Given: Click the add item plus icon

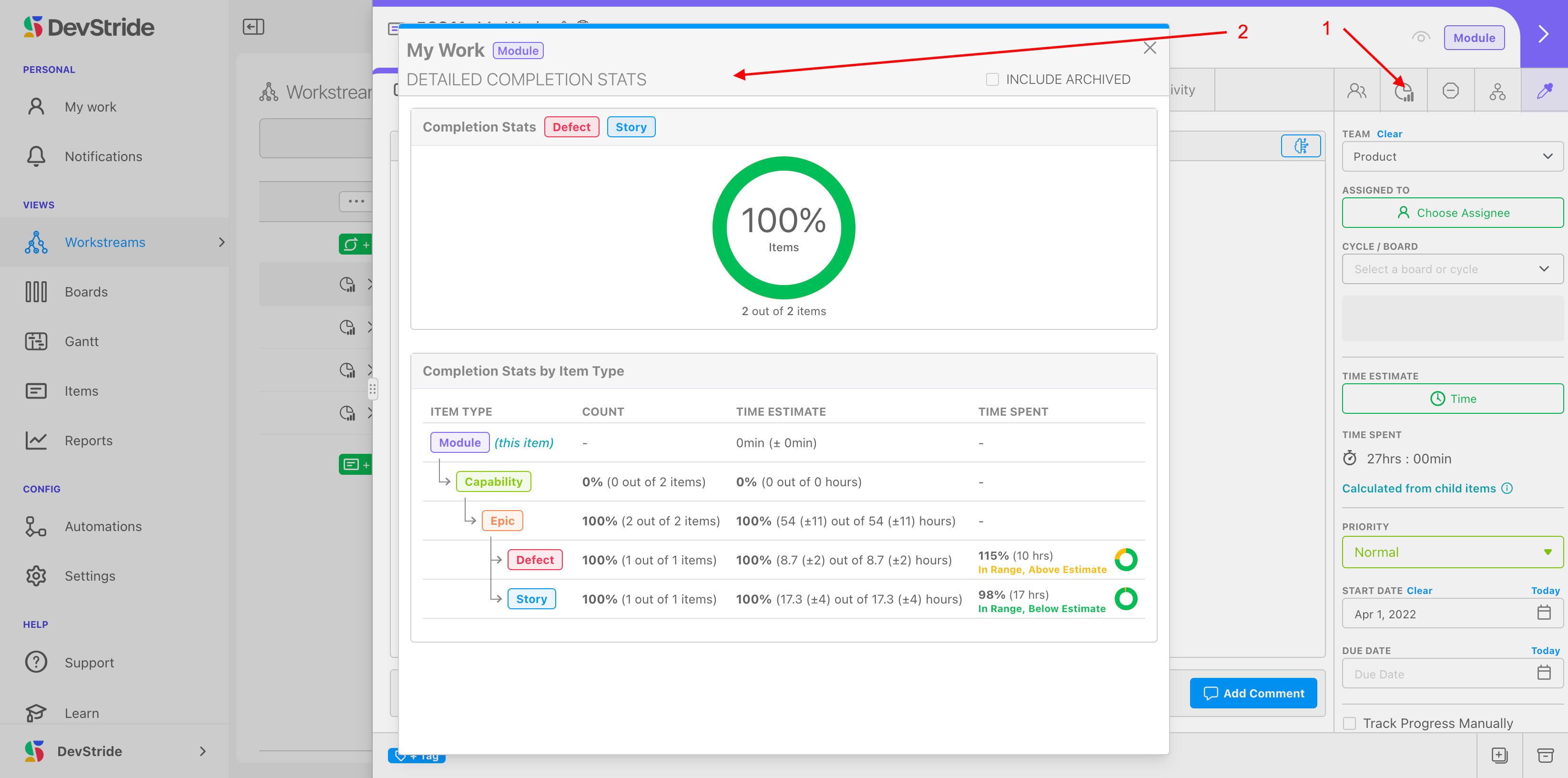Looking at the screenshot, I should coord(1499,756).
